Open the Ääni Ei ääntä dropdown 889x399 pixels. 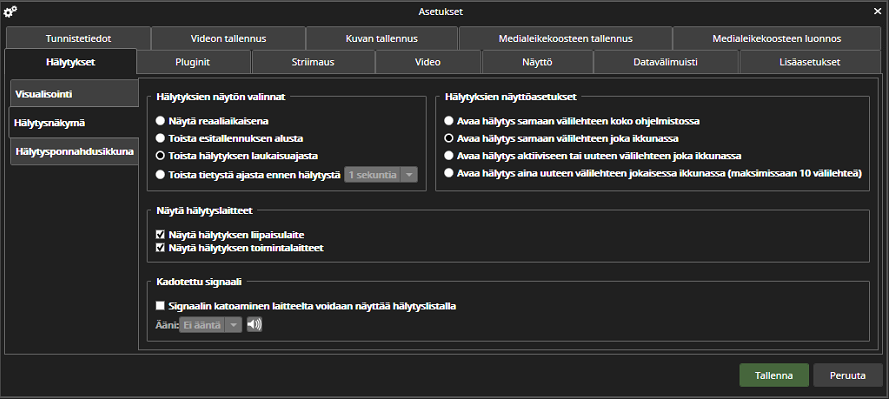pos(210,325)
